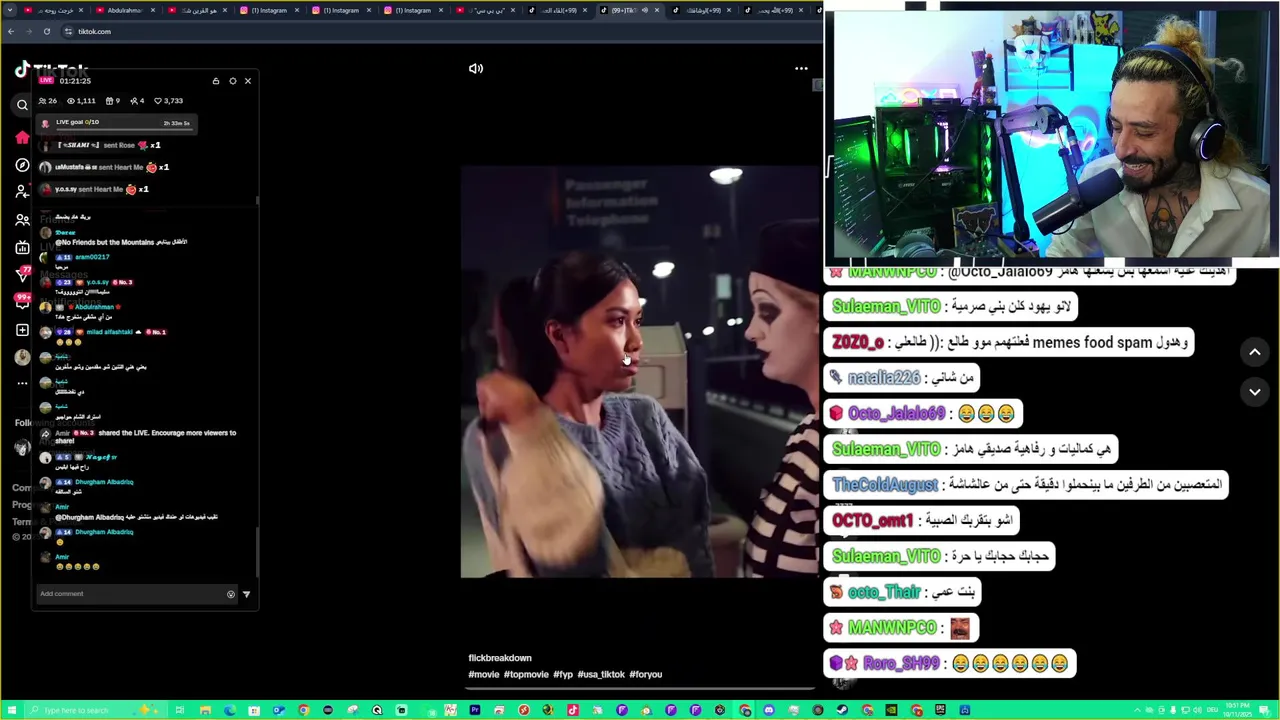Mute the TikTok video sound

[476, 69]
